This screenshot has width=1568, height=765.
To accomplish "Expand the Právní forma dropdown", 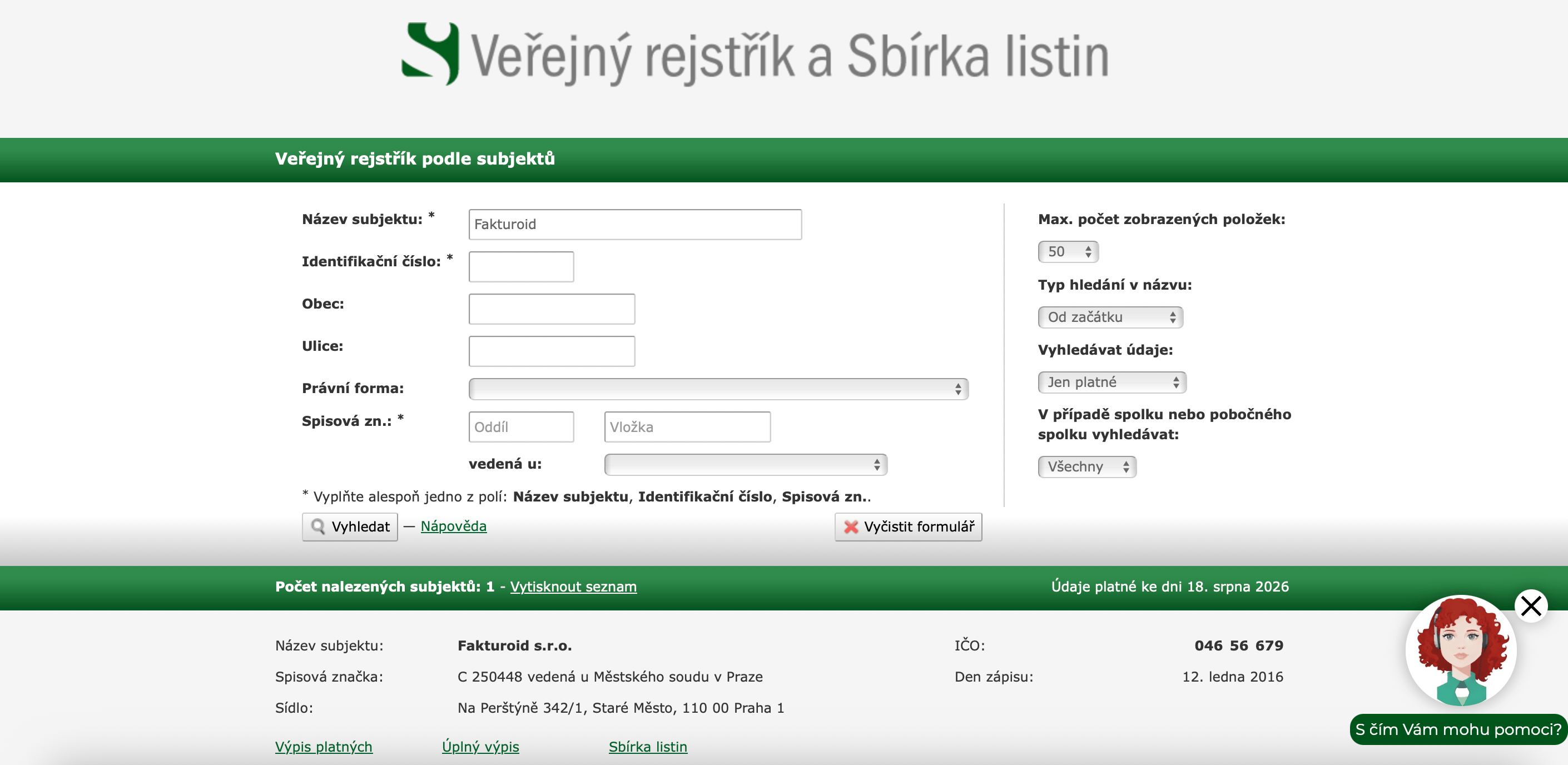I will click(718, 389).
